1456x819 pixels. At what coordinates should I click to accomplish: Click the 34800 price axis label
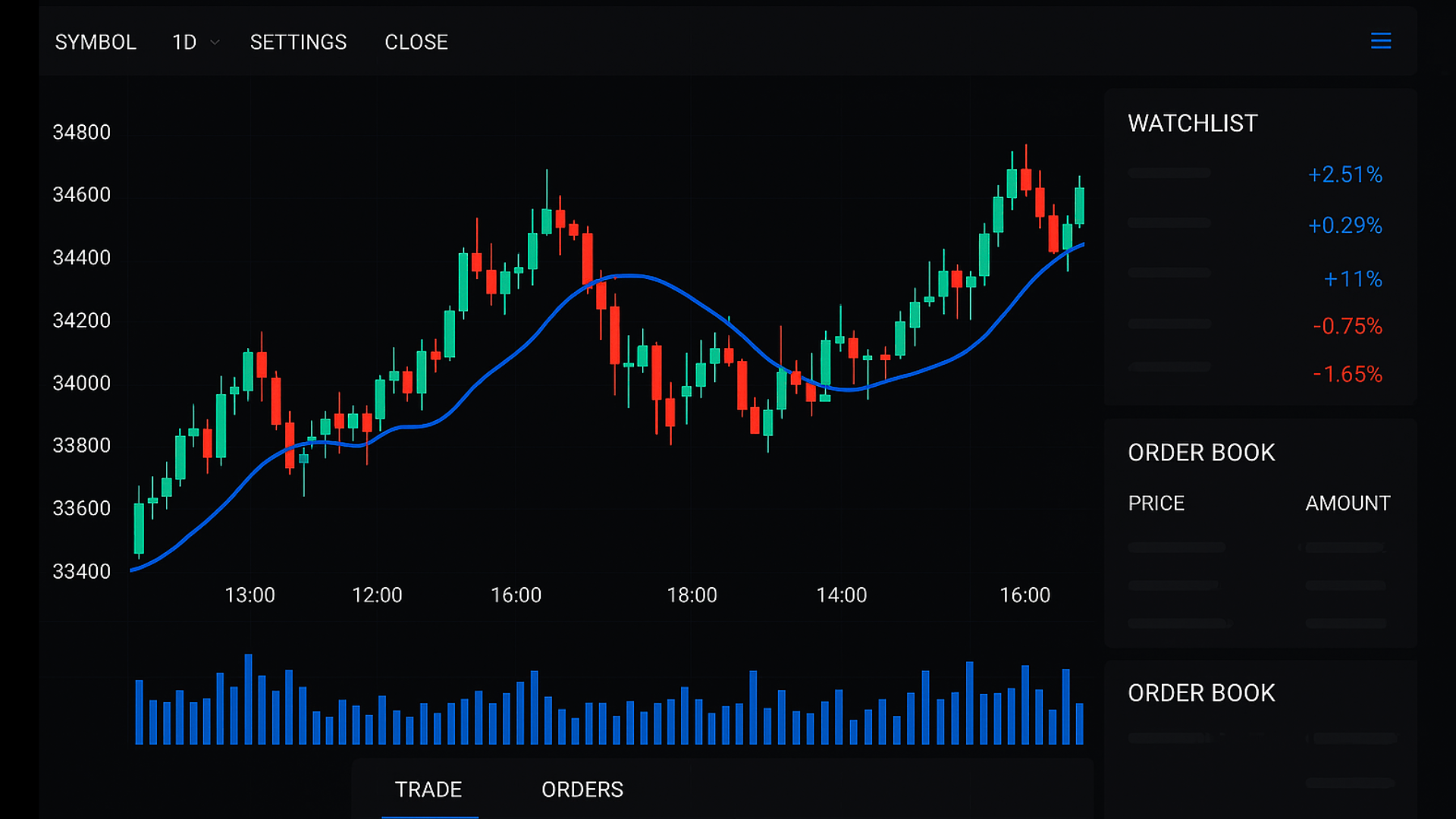[81, 132]
